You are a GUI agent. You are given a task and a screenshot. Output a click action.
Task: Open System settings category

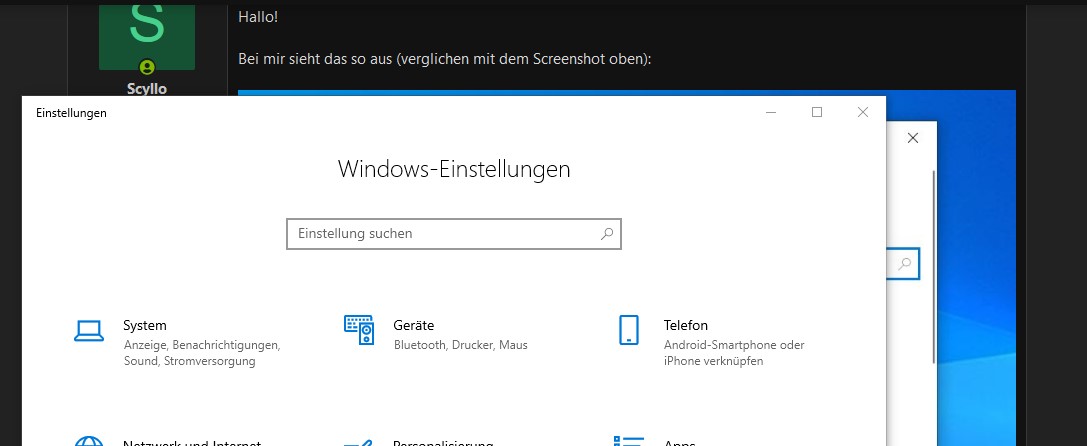(x=178, y=343)
